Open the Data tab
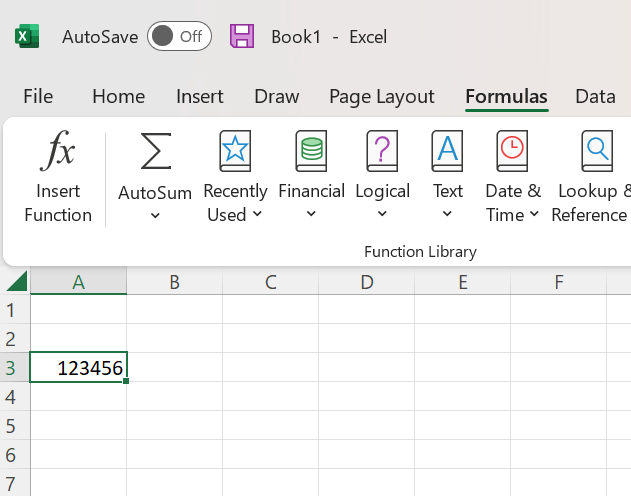Image resolution: width=631 pixels, height=496 pixels. [595, 97]
